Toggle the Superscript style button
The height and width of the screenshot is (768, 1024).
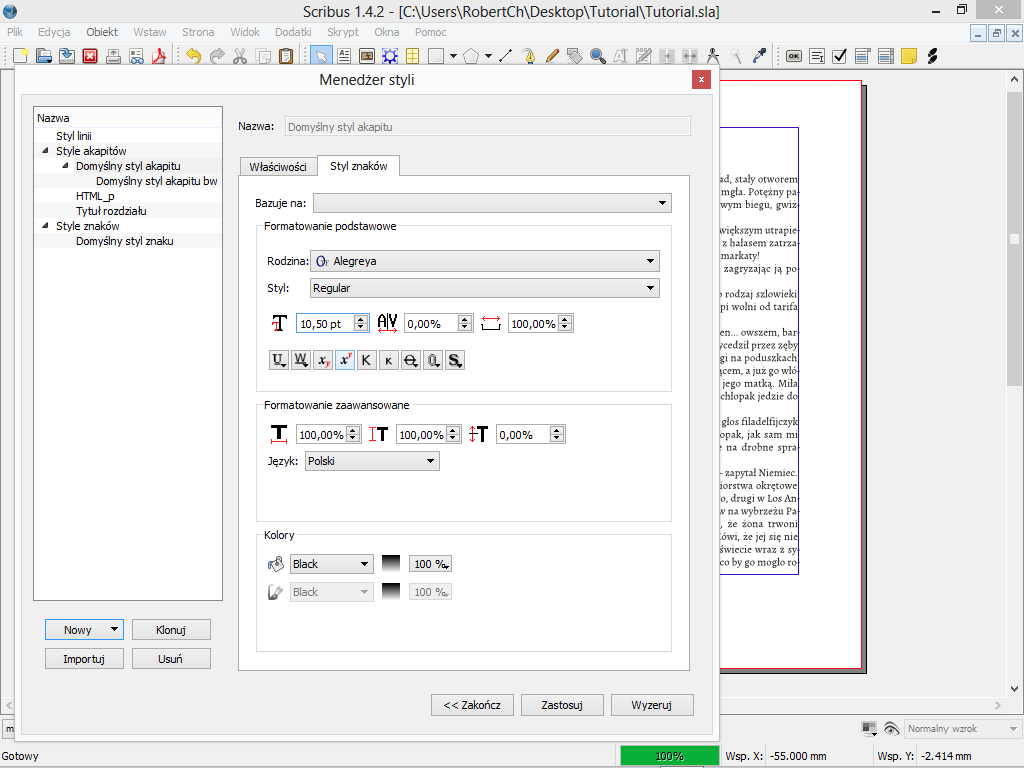(x=345, y=360)
